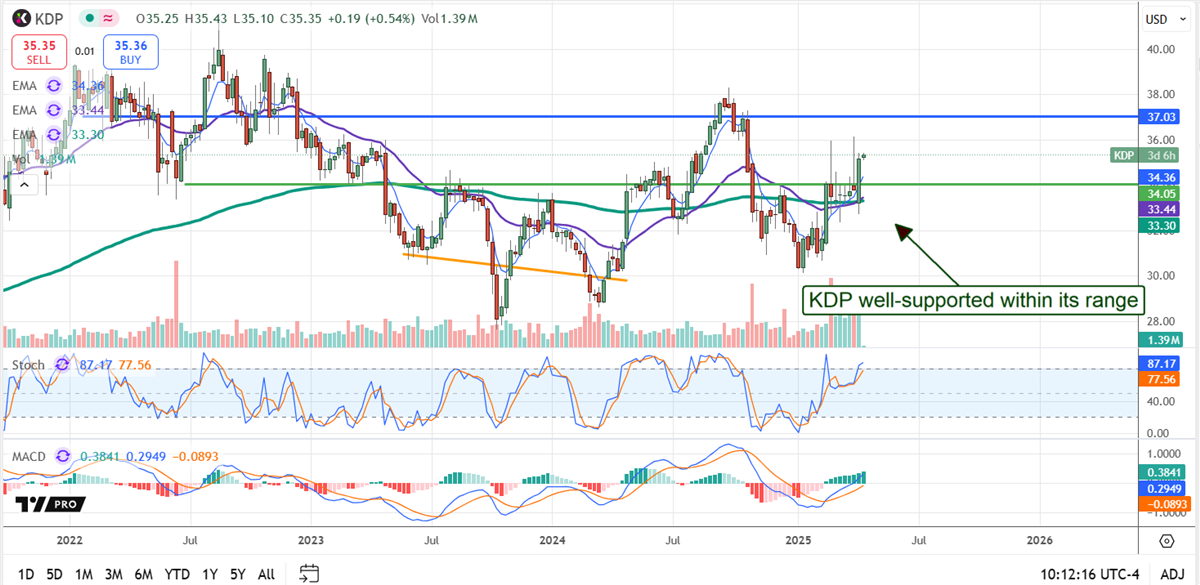Click refresh icon beside EMA 33.44
Screen dimensions: 1200x585
(x=55, y=110)
